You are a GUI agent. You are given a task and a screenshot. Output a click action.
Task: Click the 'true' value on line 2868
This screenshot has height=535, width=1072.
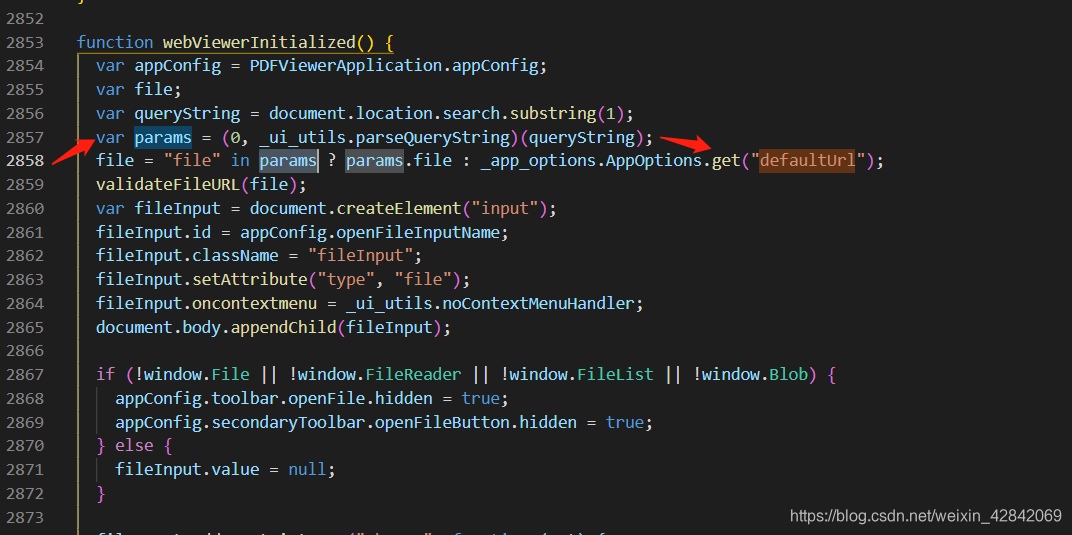[481, 398]
